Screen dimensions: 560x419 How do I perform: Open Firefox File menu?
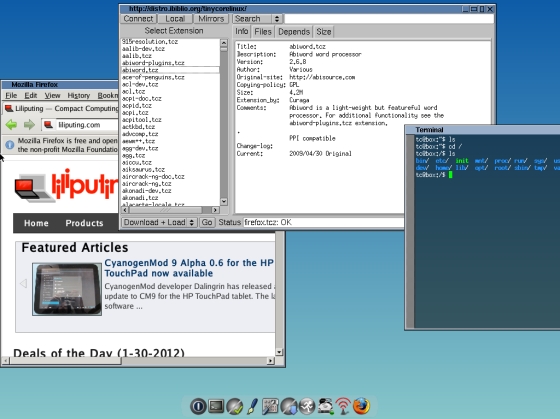point(11,95)
